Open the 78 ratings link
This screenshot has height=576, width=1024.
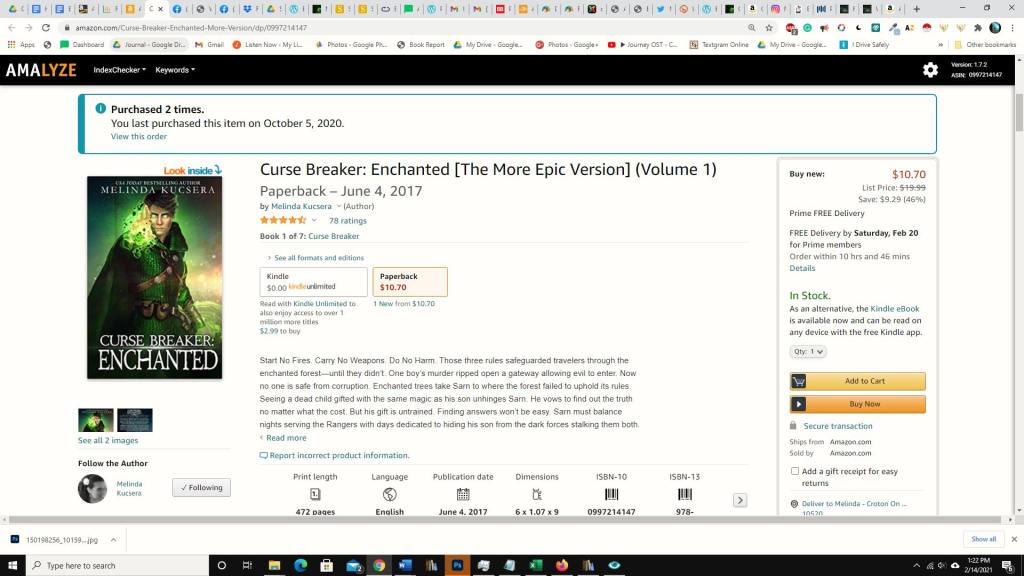pos(347,220)
